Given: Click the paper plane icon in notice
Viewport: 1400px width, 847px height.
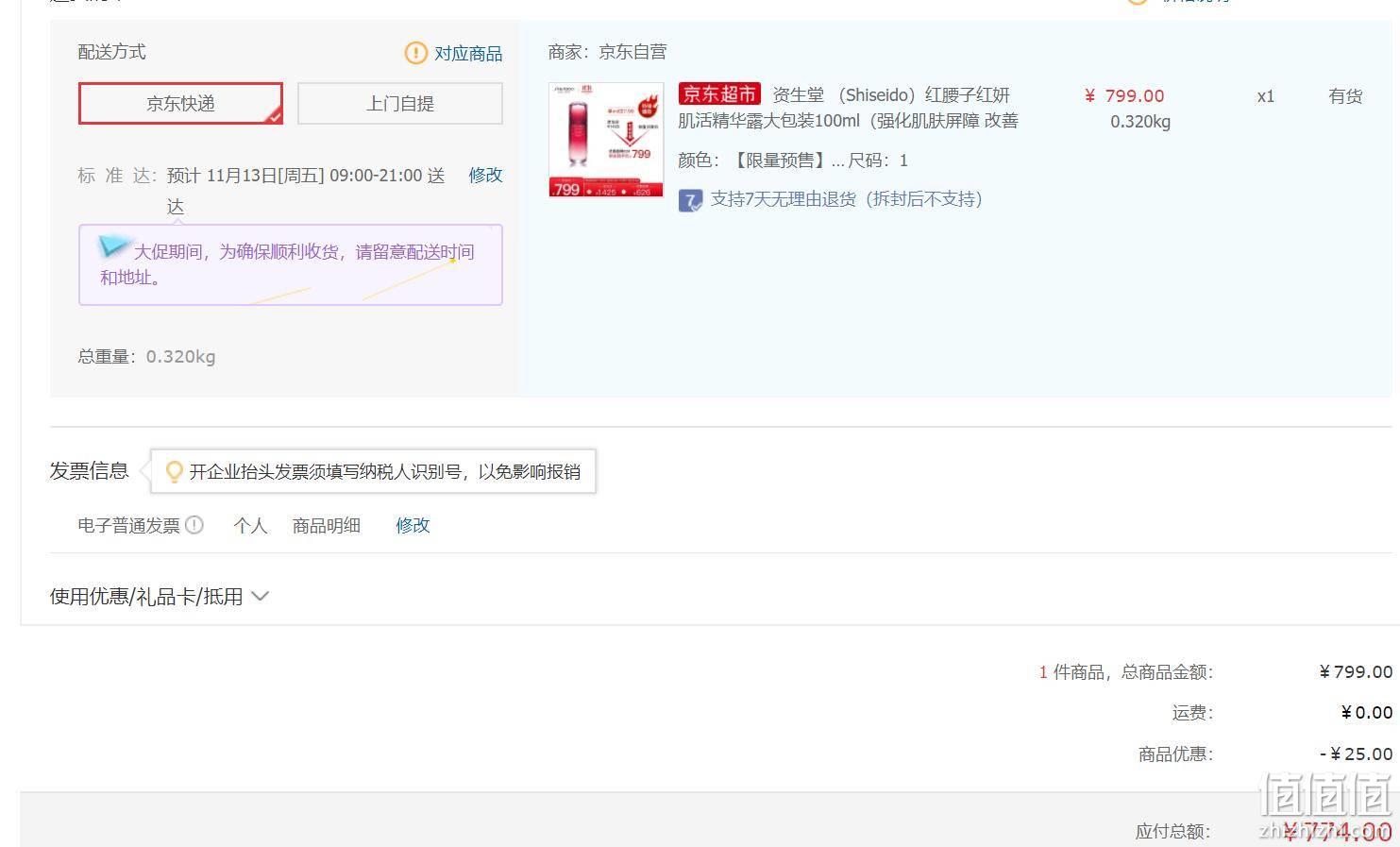Looking at the screenshot, I should (113, 246).
